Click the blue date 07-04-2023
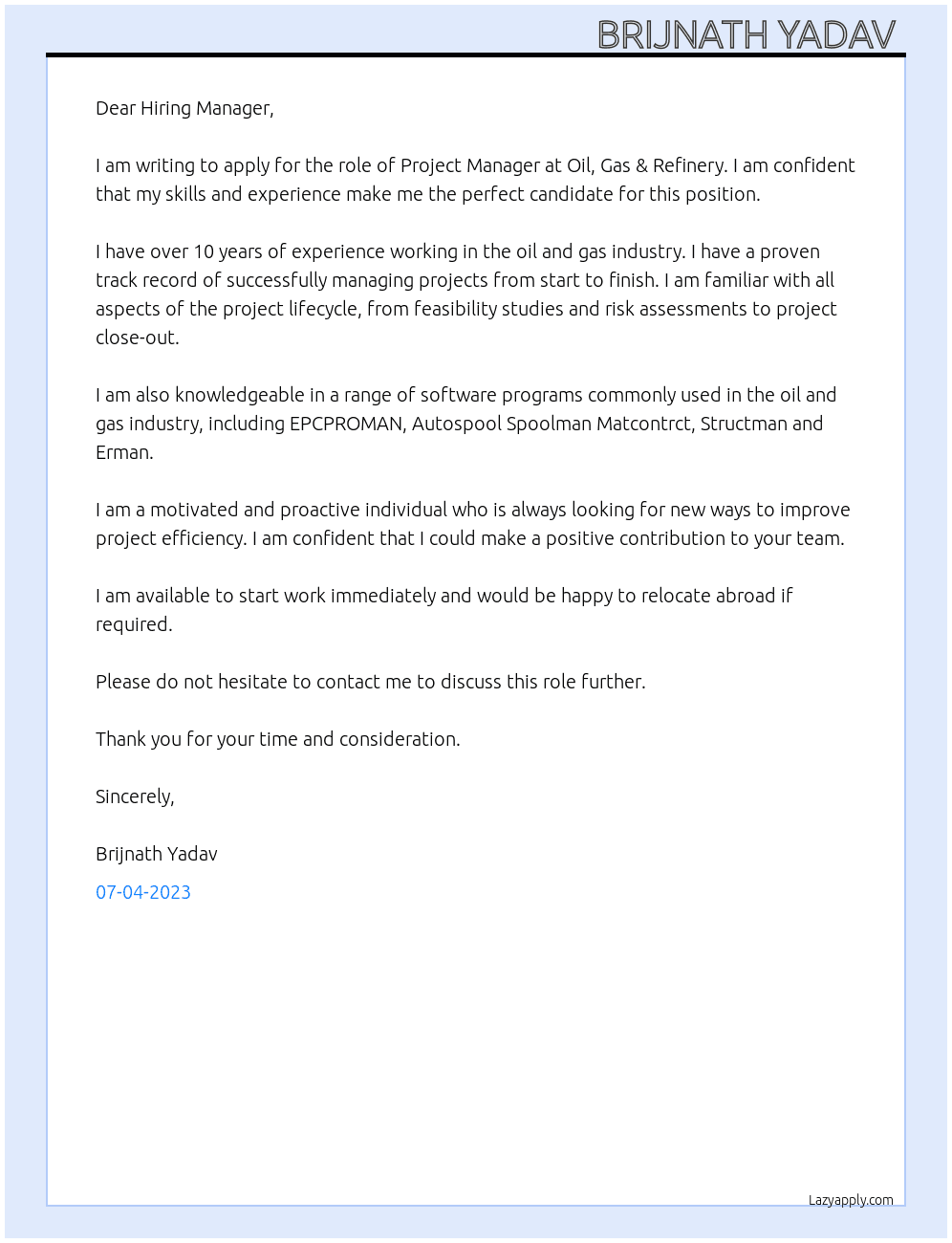The width and height of the screenshot is (952, 1243). [143, 892]
